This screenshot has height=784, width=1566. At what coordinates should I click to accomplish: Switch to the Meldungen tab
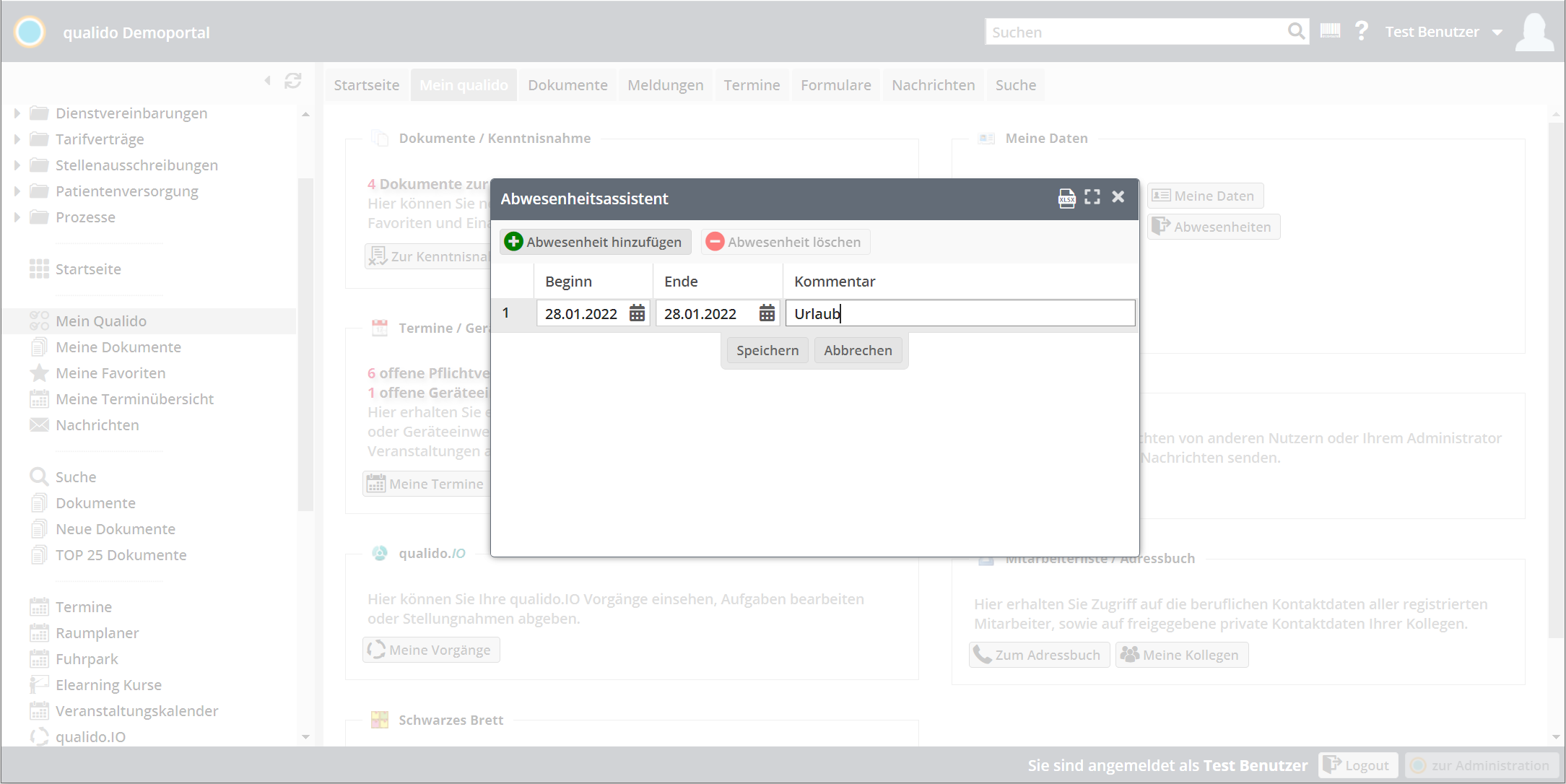pyautogui.click(x=666, y=85)
